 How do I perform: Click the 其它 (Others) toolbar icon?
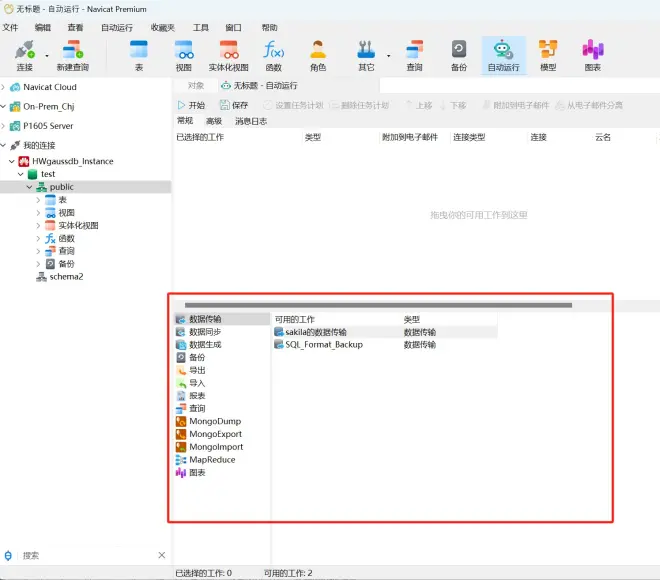366,55
